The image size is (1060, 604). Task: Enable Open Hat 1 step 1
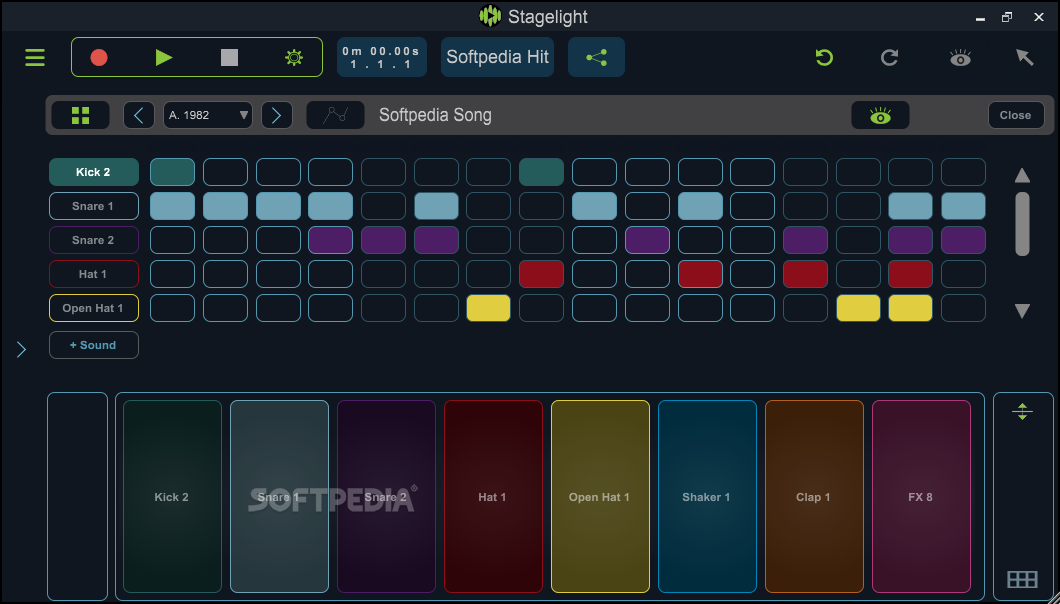click(172, 308)
